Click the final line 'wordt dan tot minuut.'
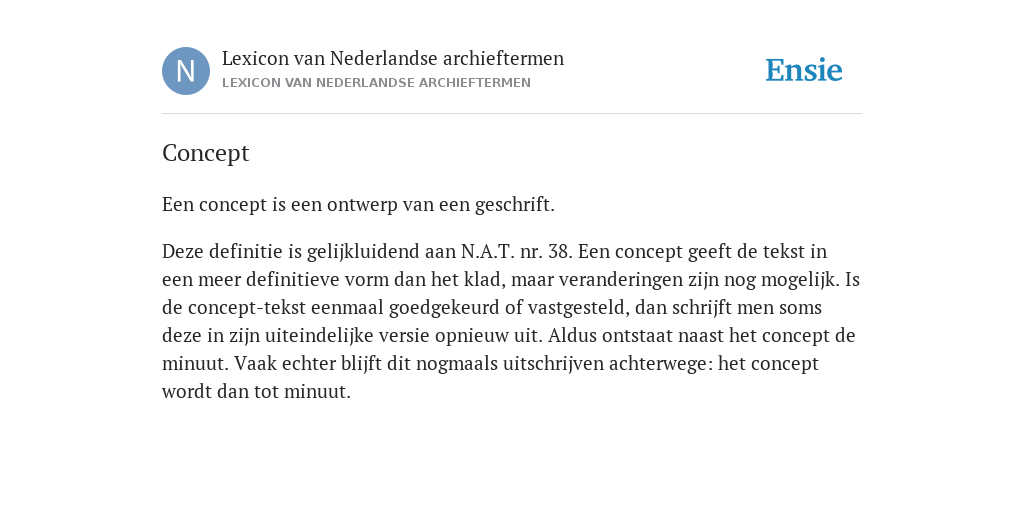The height and width of the screenshot is (512, 1024). coord(257,392)
